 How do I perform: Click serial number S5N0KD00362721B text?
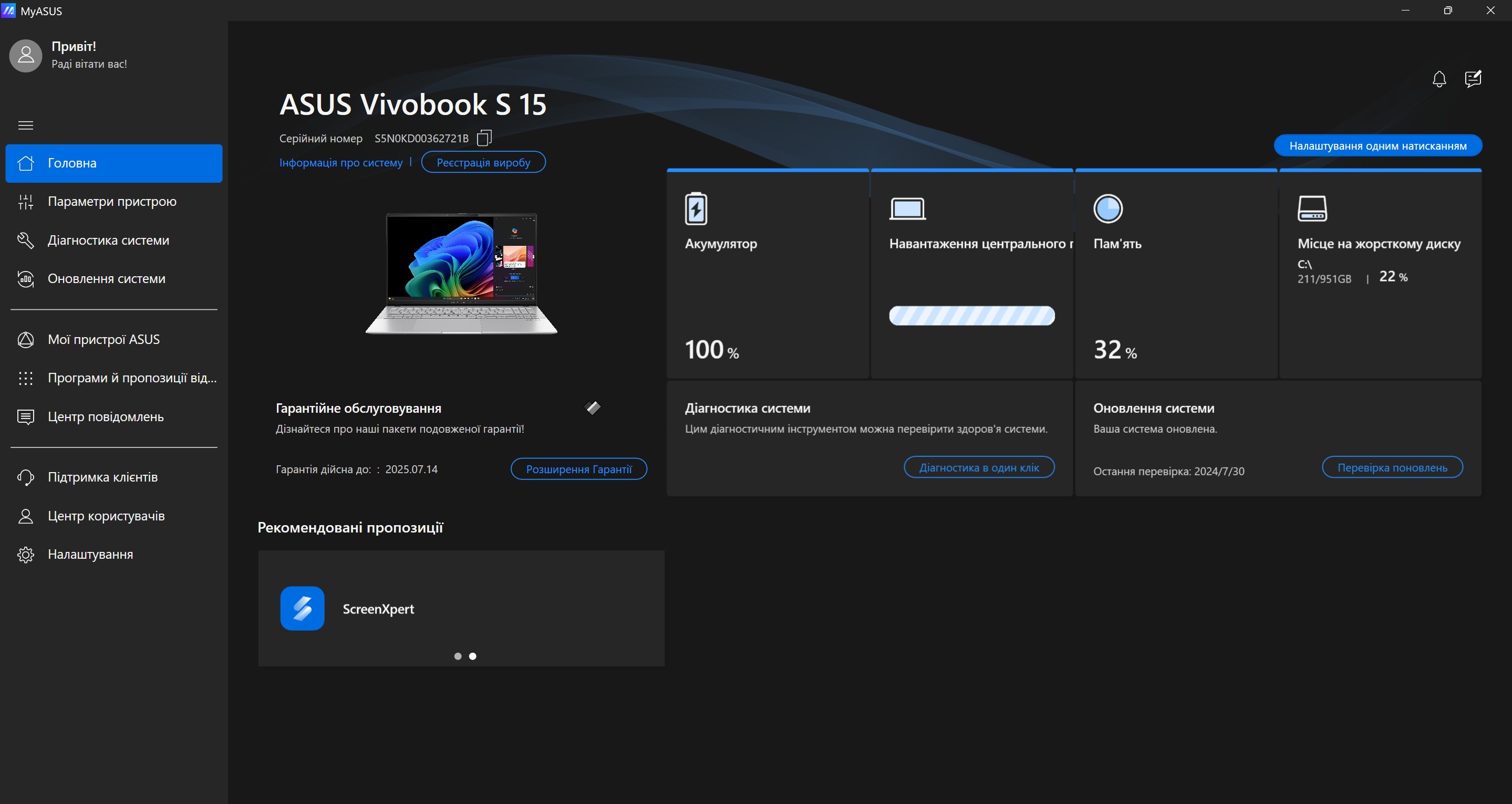(x=421, y=139)
